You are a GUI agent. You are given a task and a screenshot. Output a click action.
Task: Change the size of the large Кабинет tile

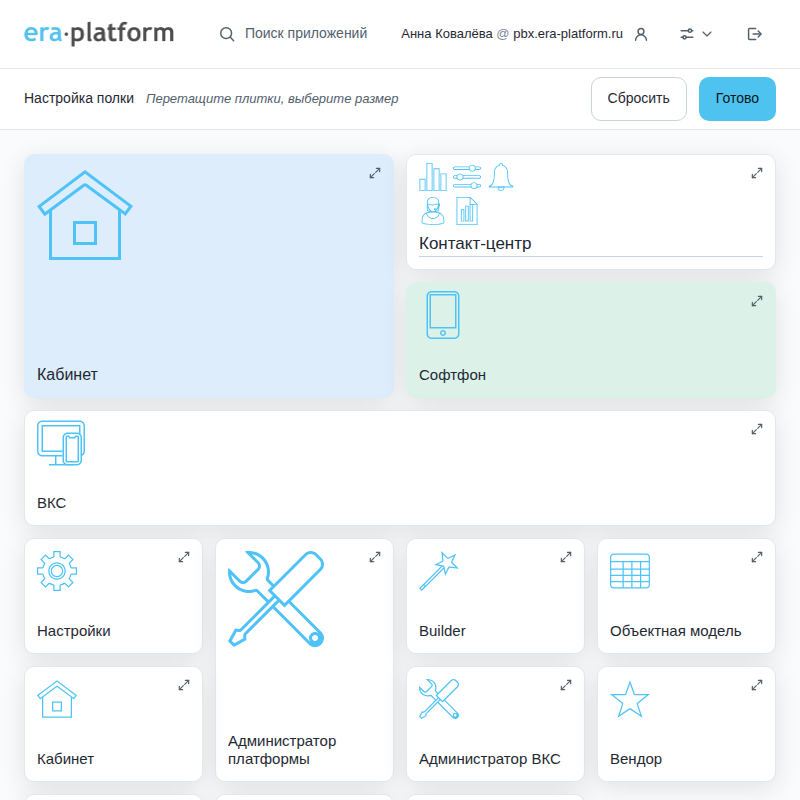point(375,173)
